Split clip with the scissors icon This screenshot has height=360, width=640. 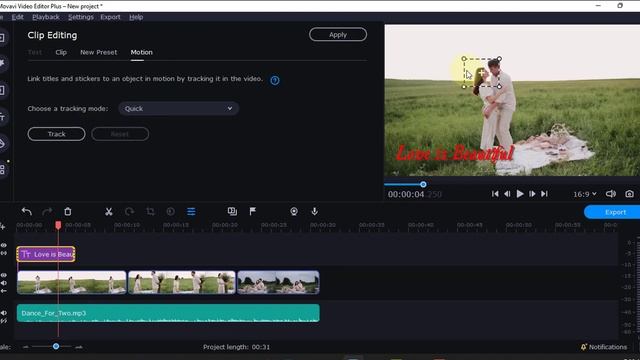pyautogui.click(x=109, y=211)
